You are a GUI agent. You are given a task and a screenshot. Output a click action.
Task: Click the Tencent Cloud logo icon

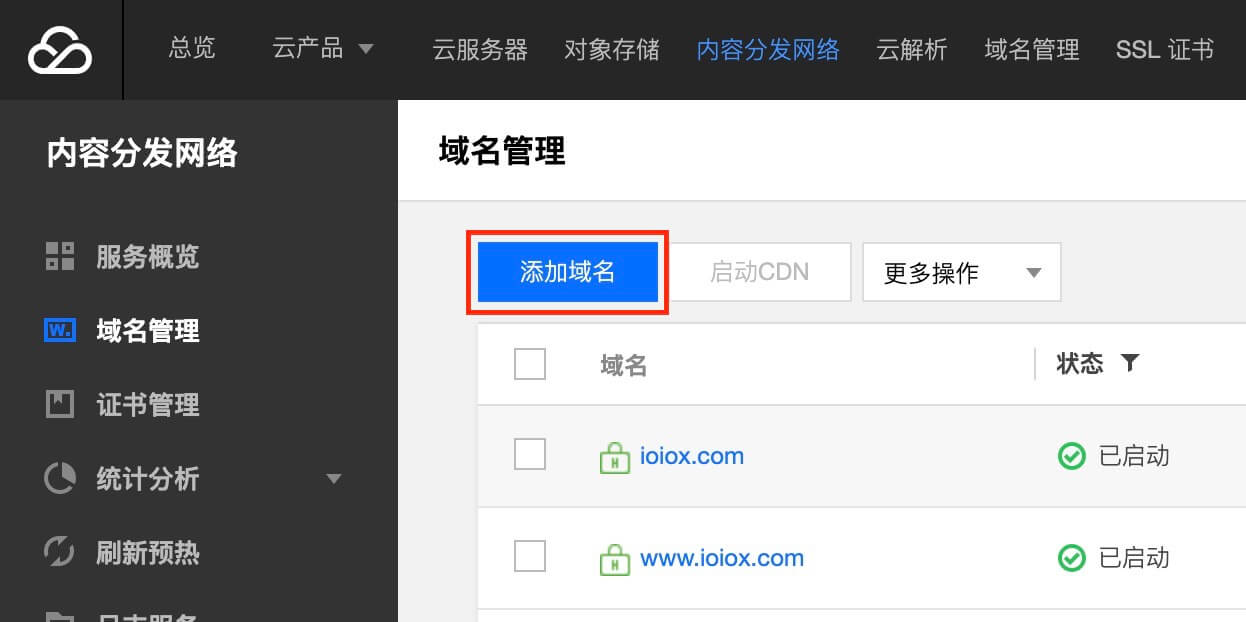[60, 50]
